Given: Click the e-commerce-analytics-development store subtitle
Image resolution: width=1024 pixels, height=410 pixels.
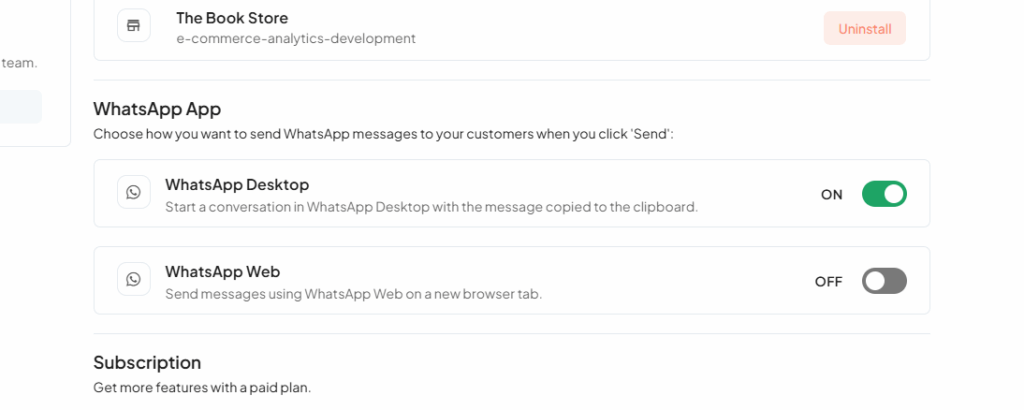Looking at the screenshot, I should (295, 39).
